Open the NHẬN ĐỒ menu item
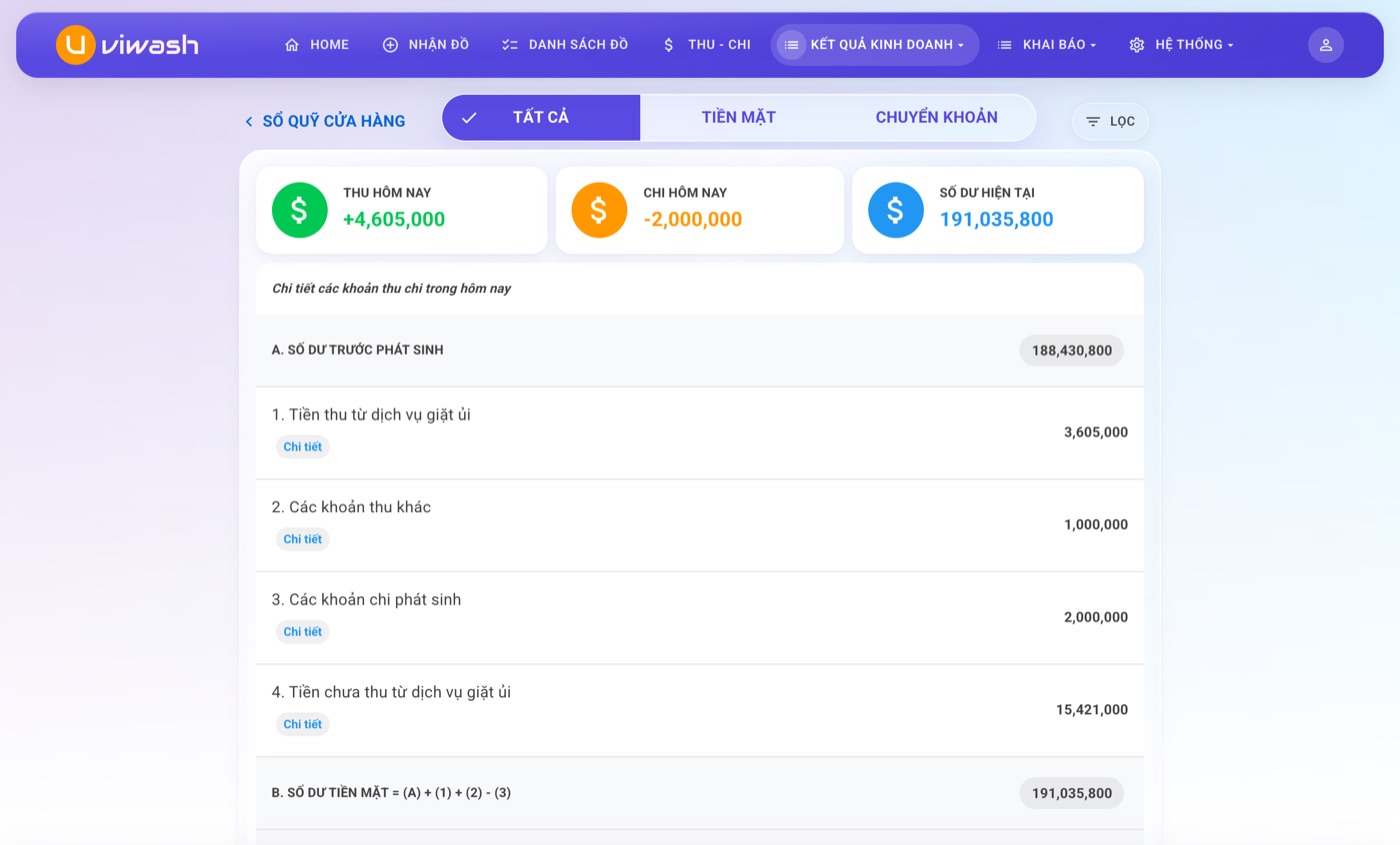 [x=425, y=45]
